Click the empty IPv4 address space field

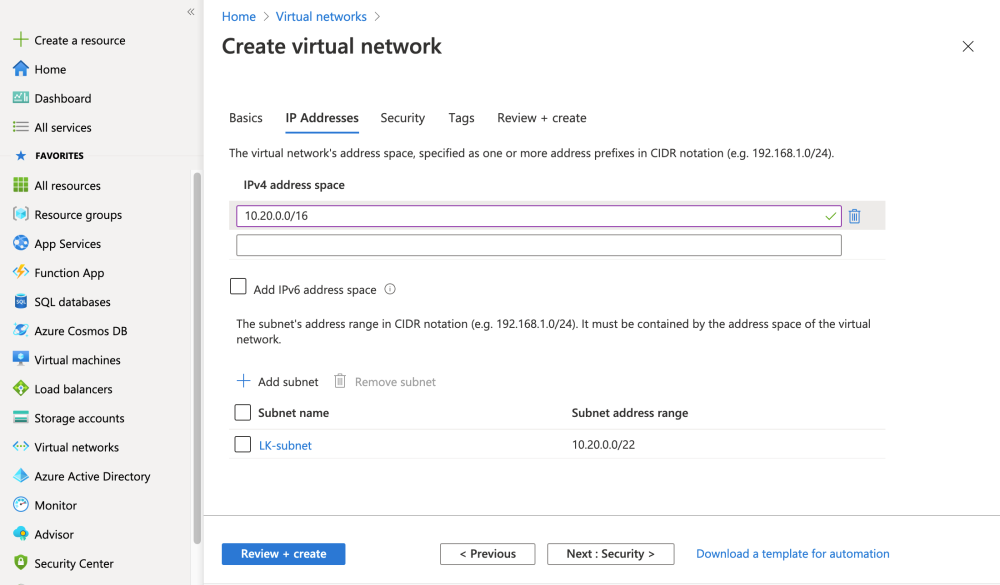point(538,245)
